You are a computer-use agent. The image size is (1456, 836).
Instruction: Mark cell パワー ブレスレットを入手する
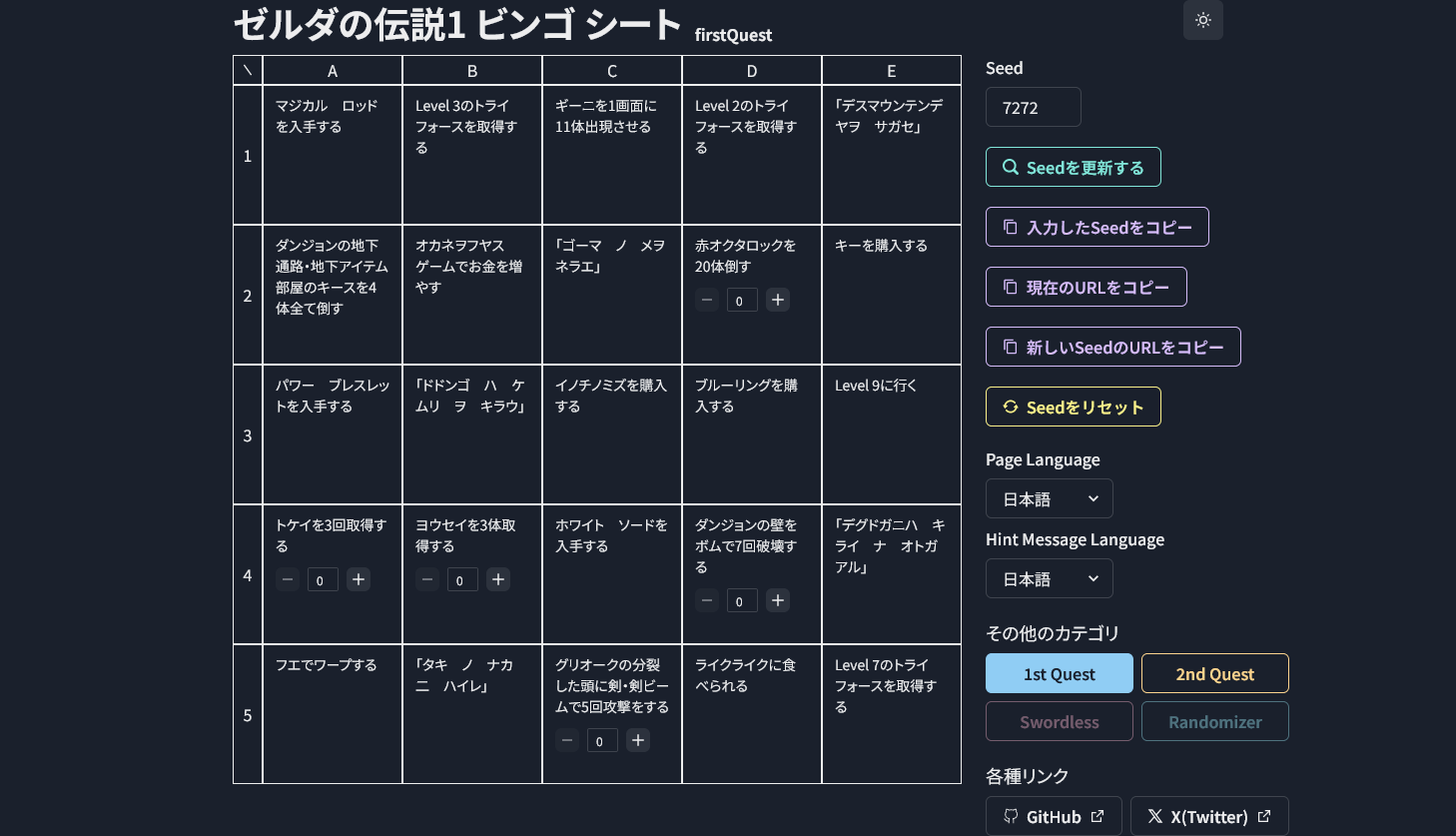coord(333,434)
